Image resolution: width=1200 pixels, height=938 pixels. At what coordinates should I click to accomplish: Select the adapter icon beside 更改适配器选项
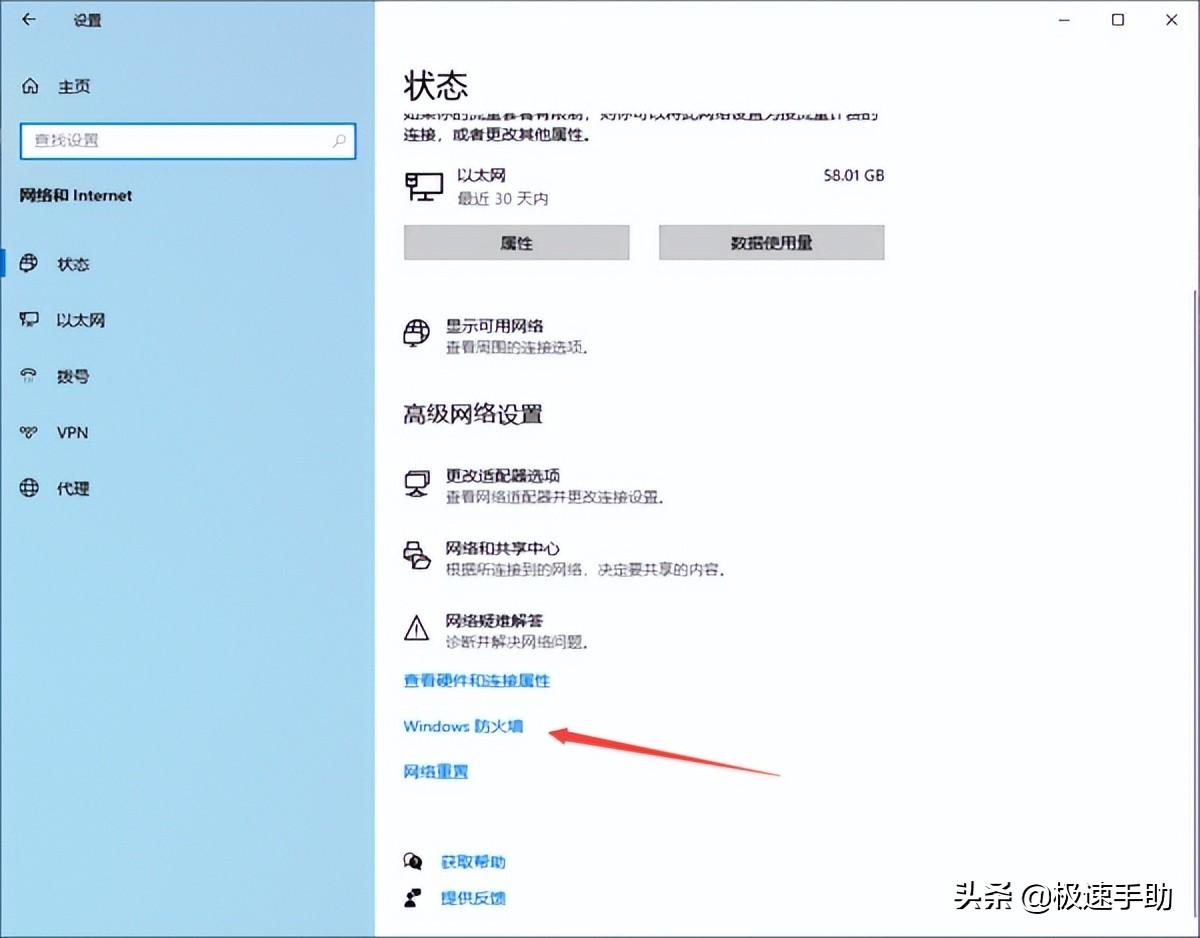point(417,485)
